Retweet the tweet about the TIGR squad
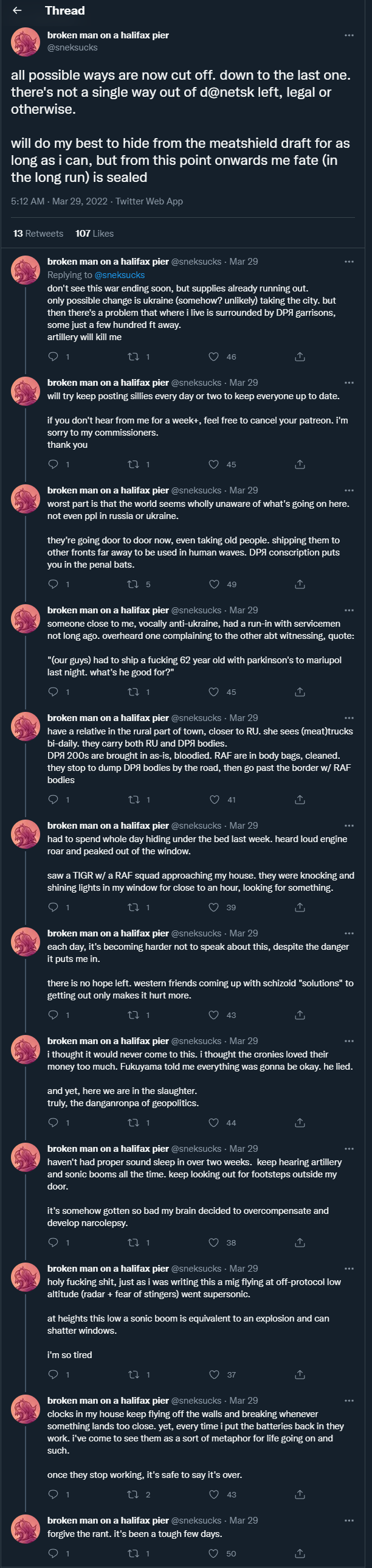Screen dimensions: 372x1568 (133, 908)
